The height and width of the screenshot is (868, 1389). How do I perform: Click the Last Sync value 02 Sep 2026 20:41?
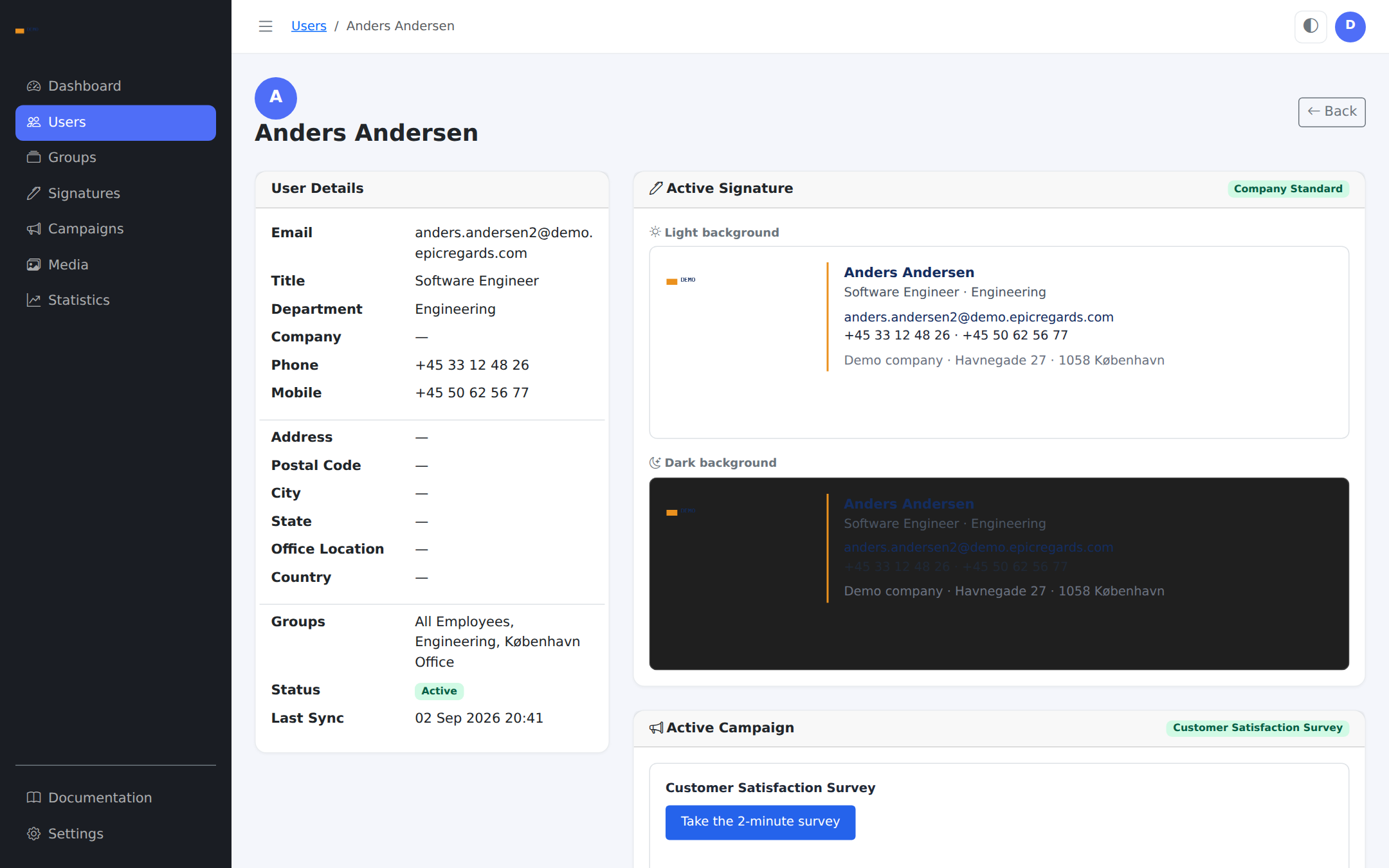pos(479,718)
